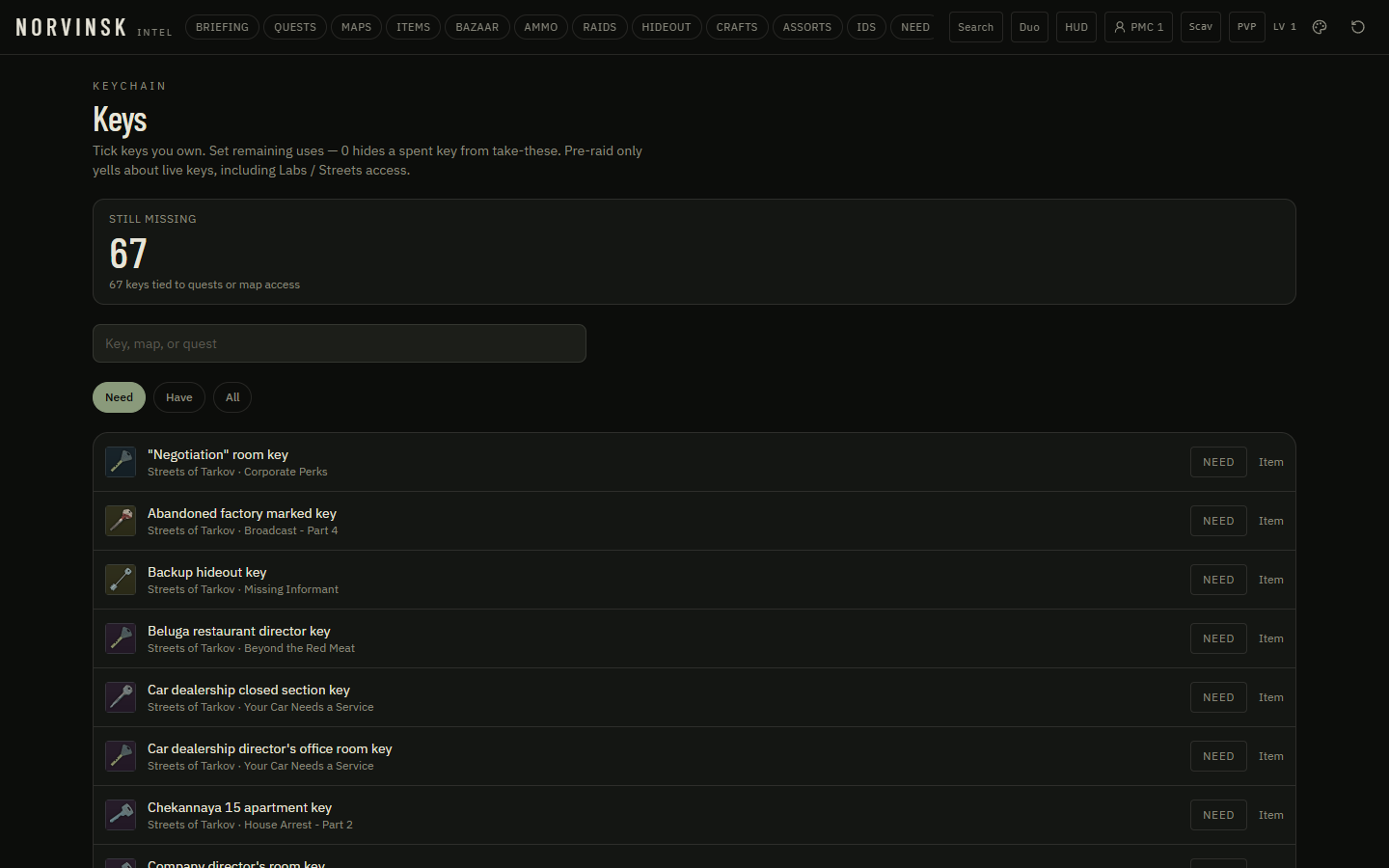Open Item link for Backup hideout key
1389x868 pixels.
tap(1271, 580)
